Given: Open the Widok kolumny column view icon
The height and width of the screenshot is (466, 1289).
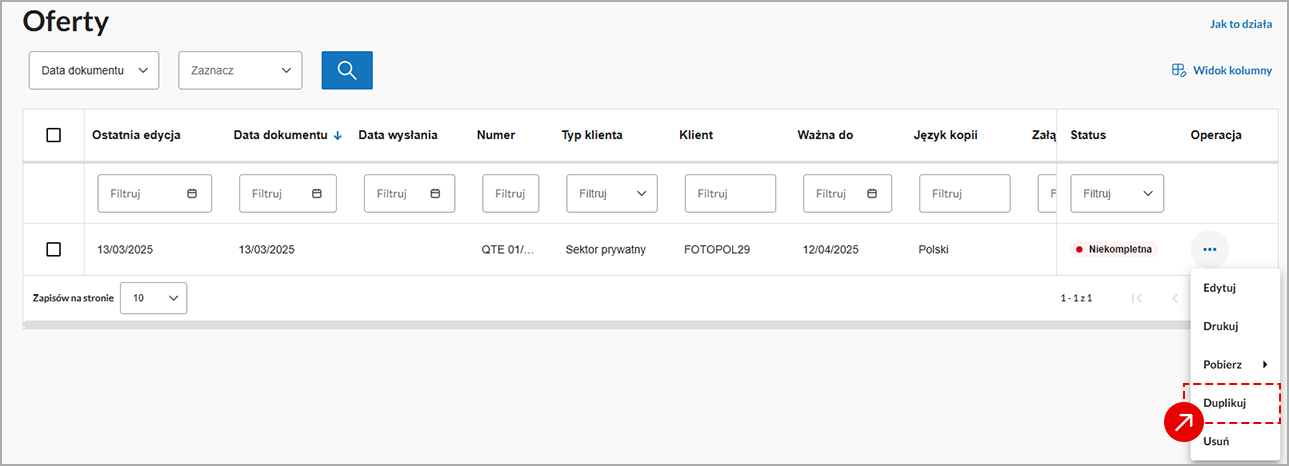Looking at the screenshot, I should [1179, 71].
